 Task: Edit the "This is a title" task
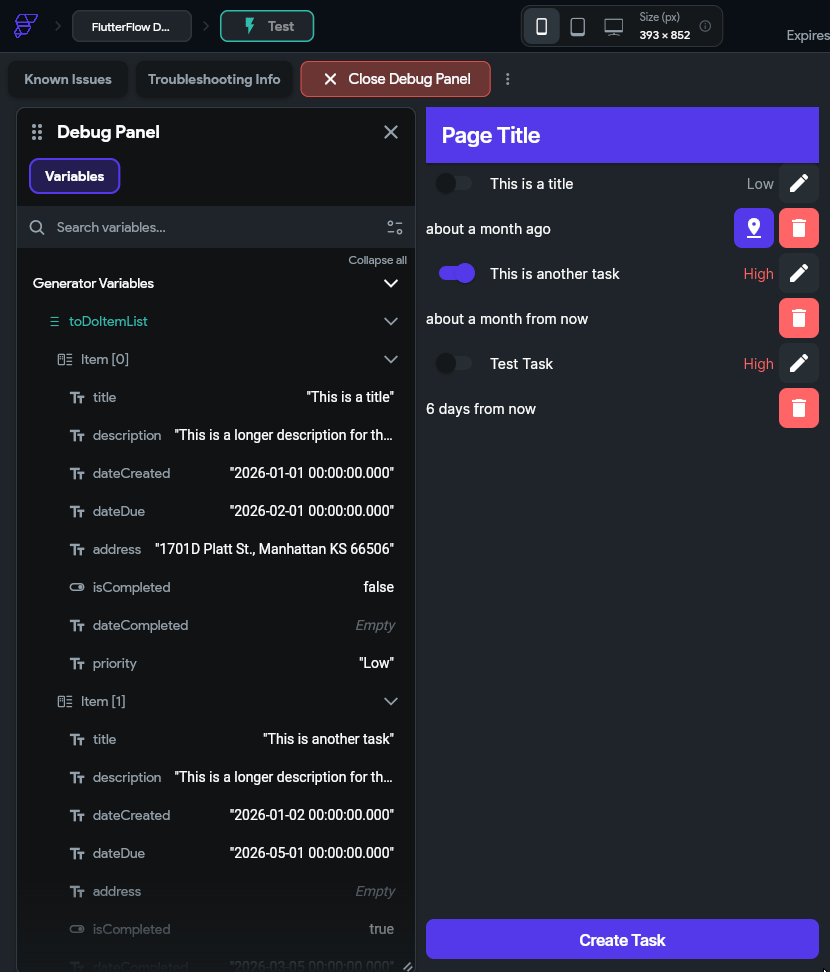[798, 183]
